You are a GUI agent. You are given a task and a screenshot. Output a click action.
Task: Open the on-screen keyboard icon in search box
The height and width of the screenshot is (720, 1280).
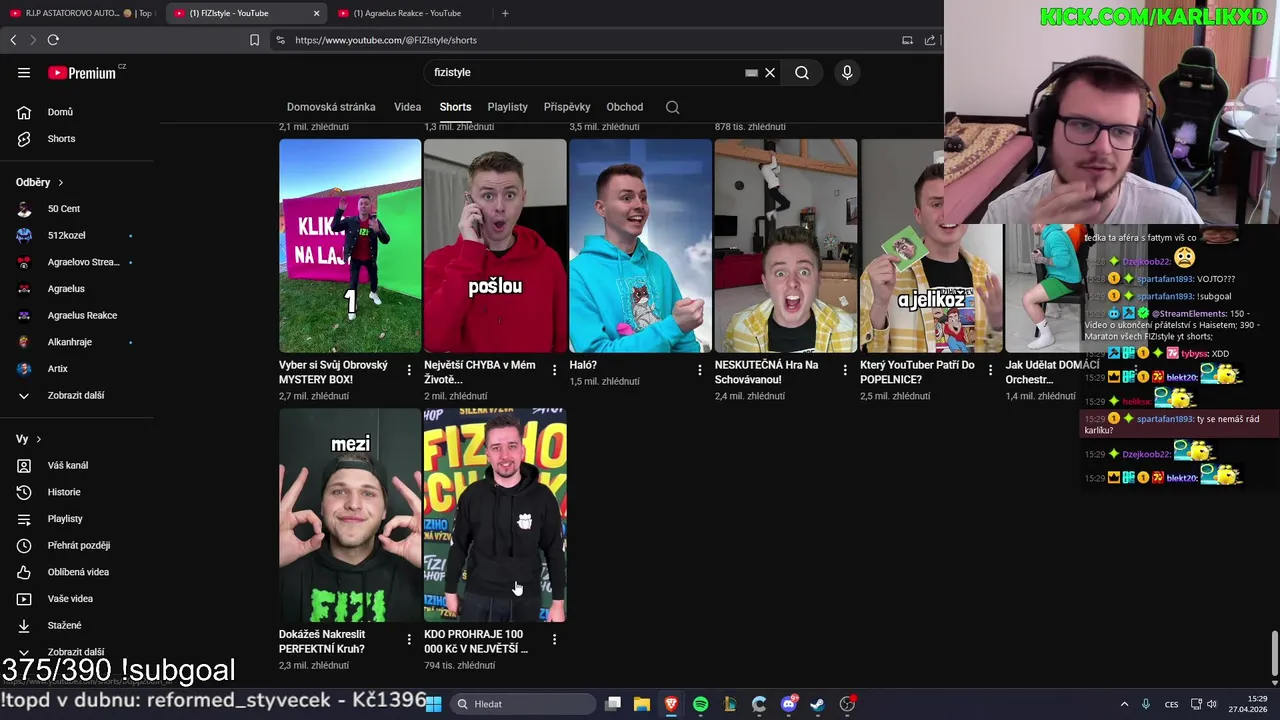[751, 72]
